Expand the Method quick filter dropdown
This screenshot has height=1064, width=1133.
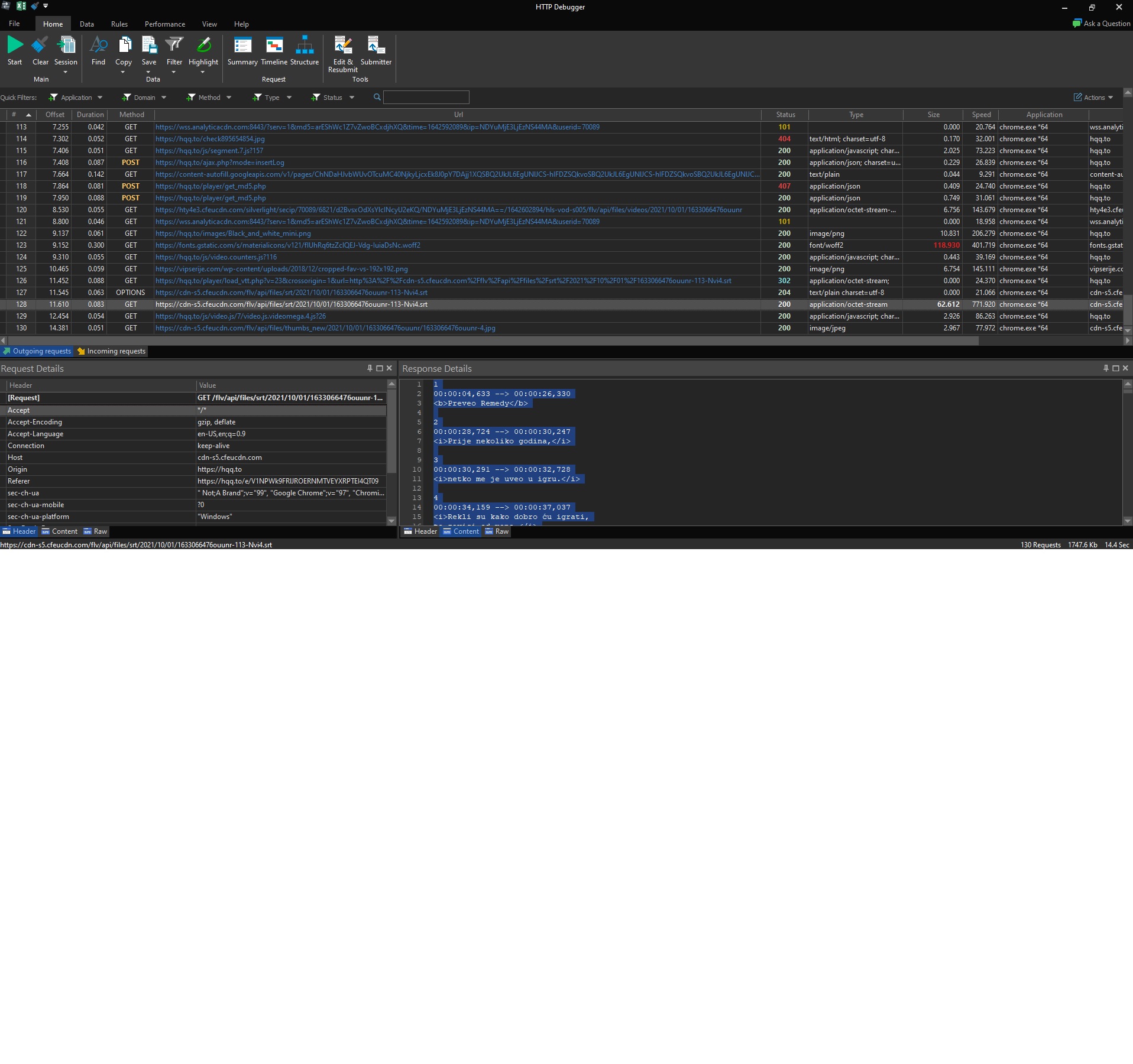tap(229, 98)
